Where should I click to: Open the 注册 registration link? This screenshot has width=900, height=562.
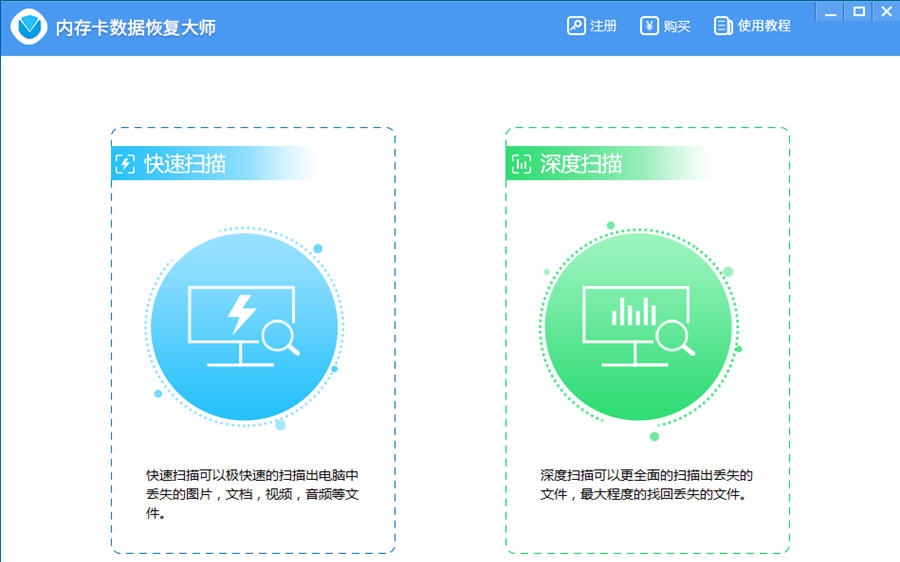(x=603, y=26)
